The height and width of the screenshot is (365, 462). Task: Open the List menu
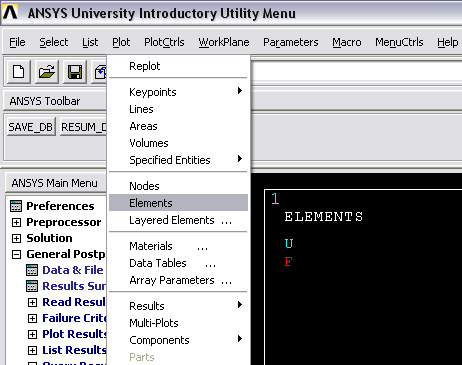pos(90,42)
